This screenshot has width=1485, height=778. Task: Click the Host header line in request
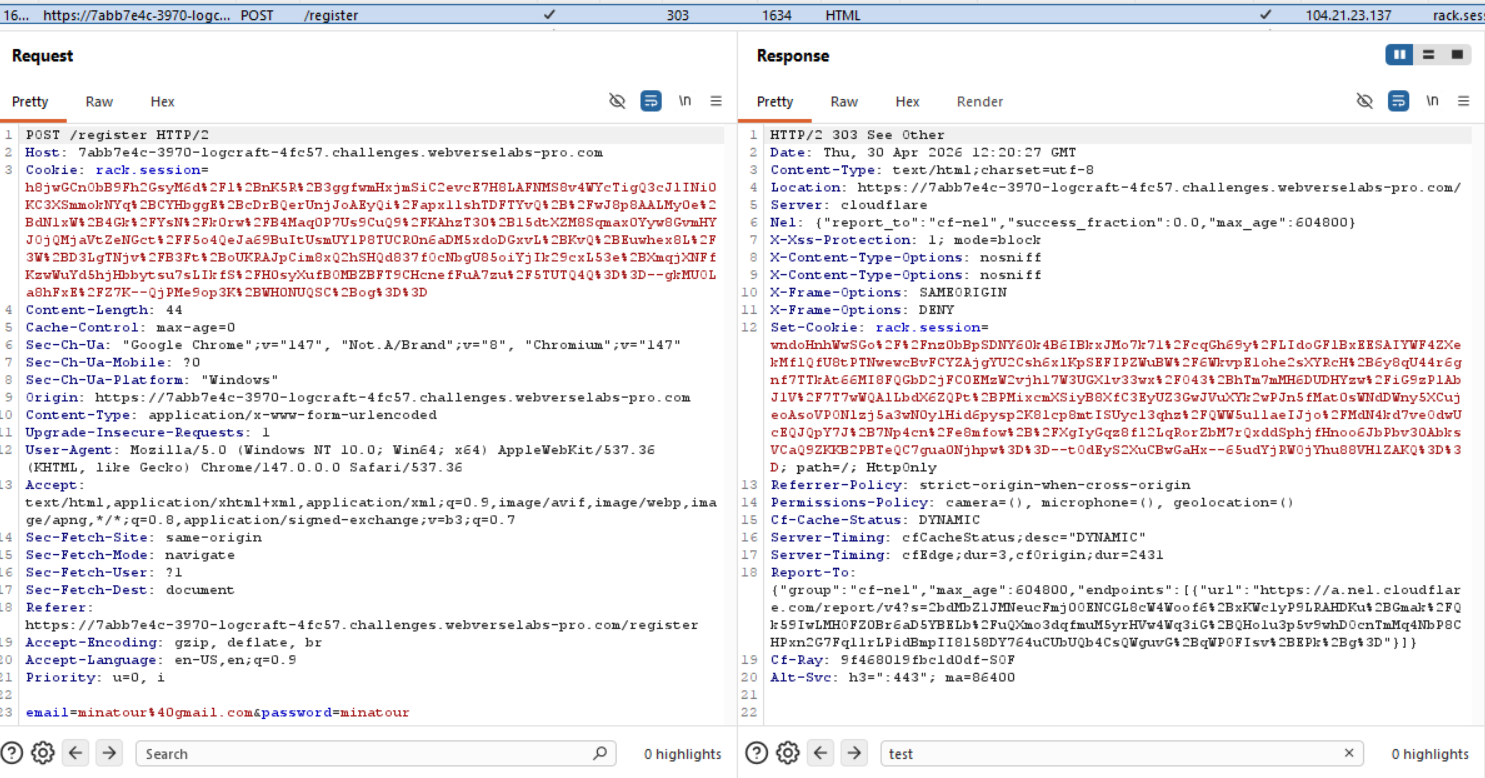(x=314, y=152)
